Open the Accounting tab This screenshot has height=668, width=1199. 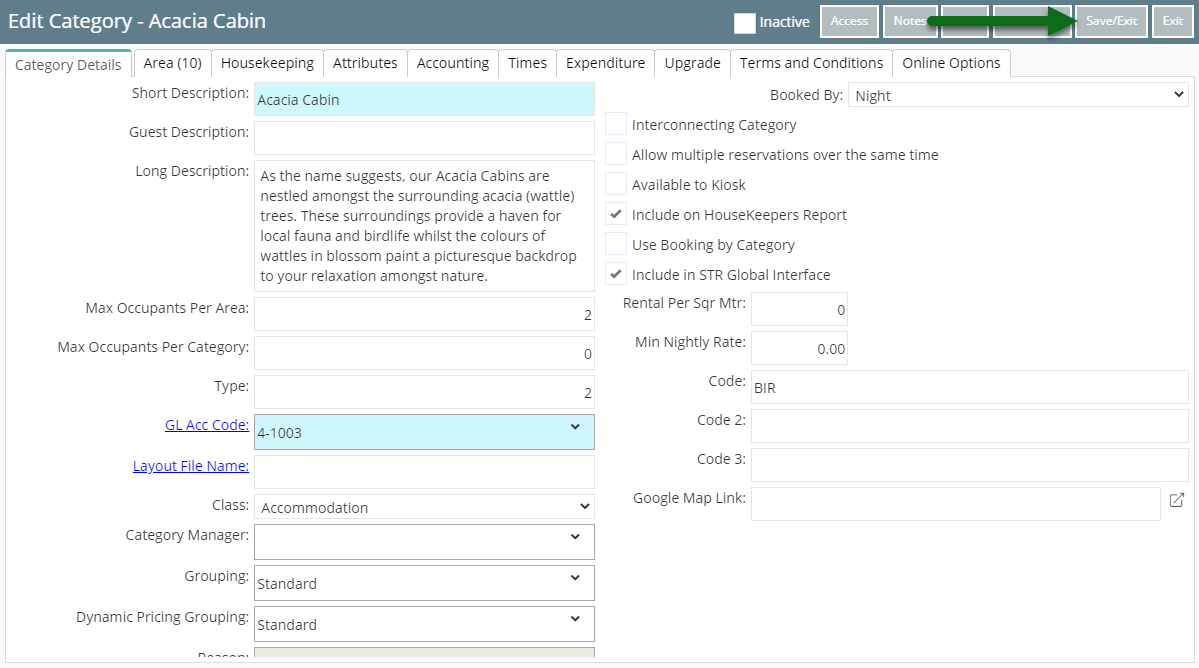point(453,63)
